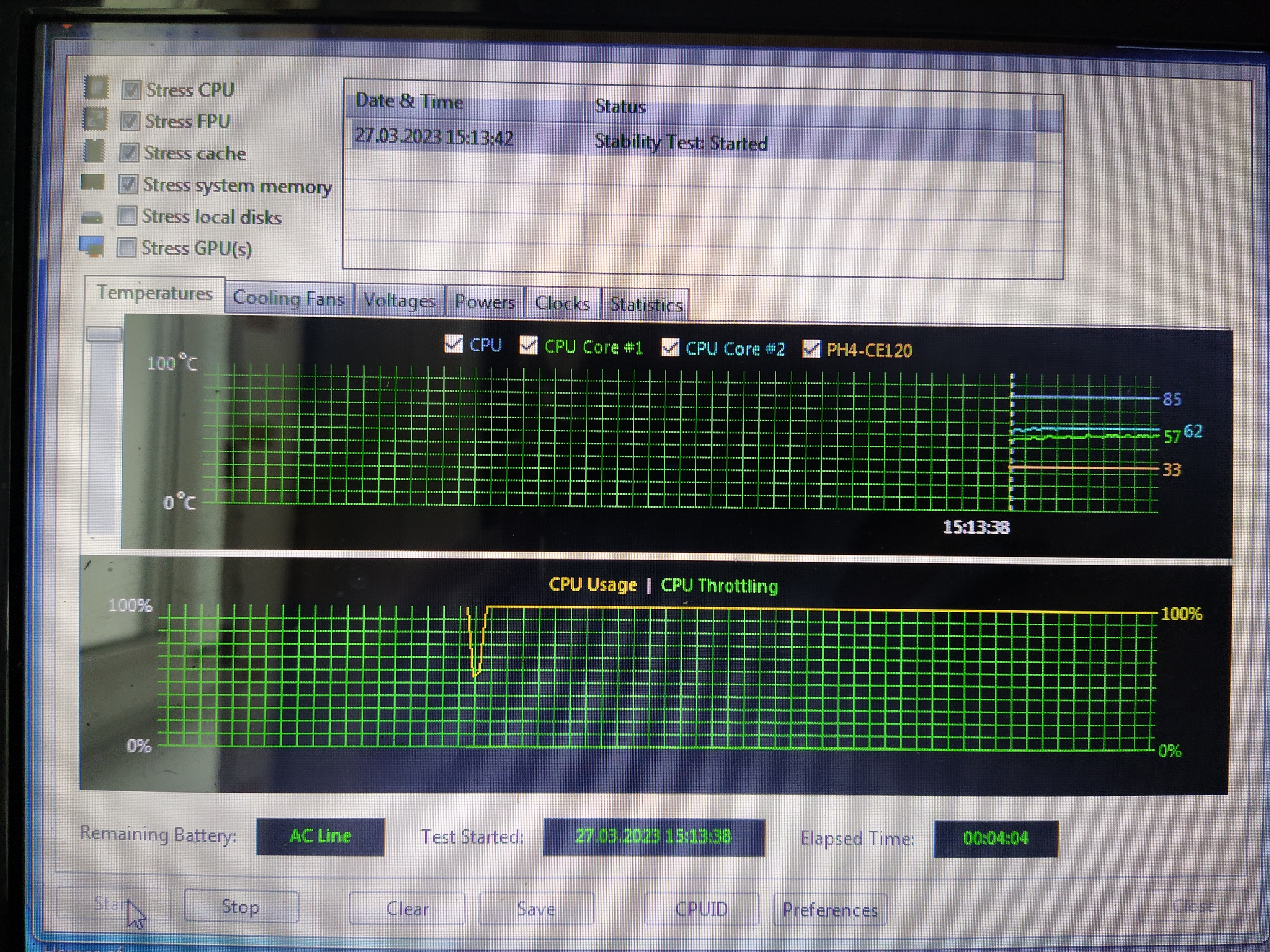Click the Close button at bottom right
1270x952 pixels.
pos(1193,907)
